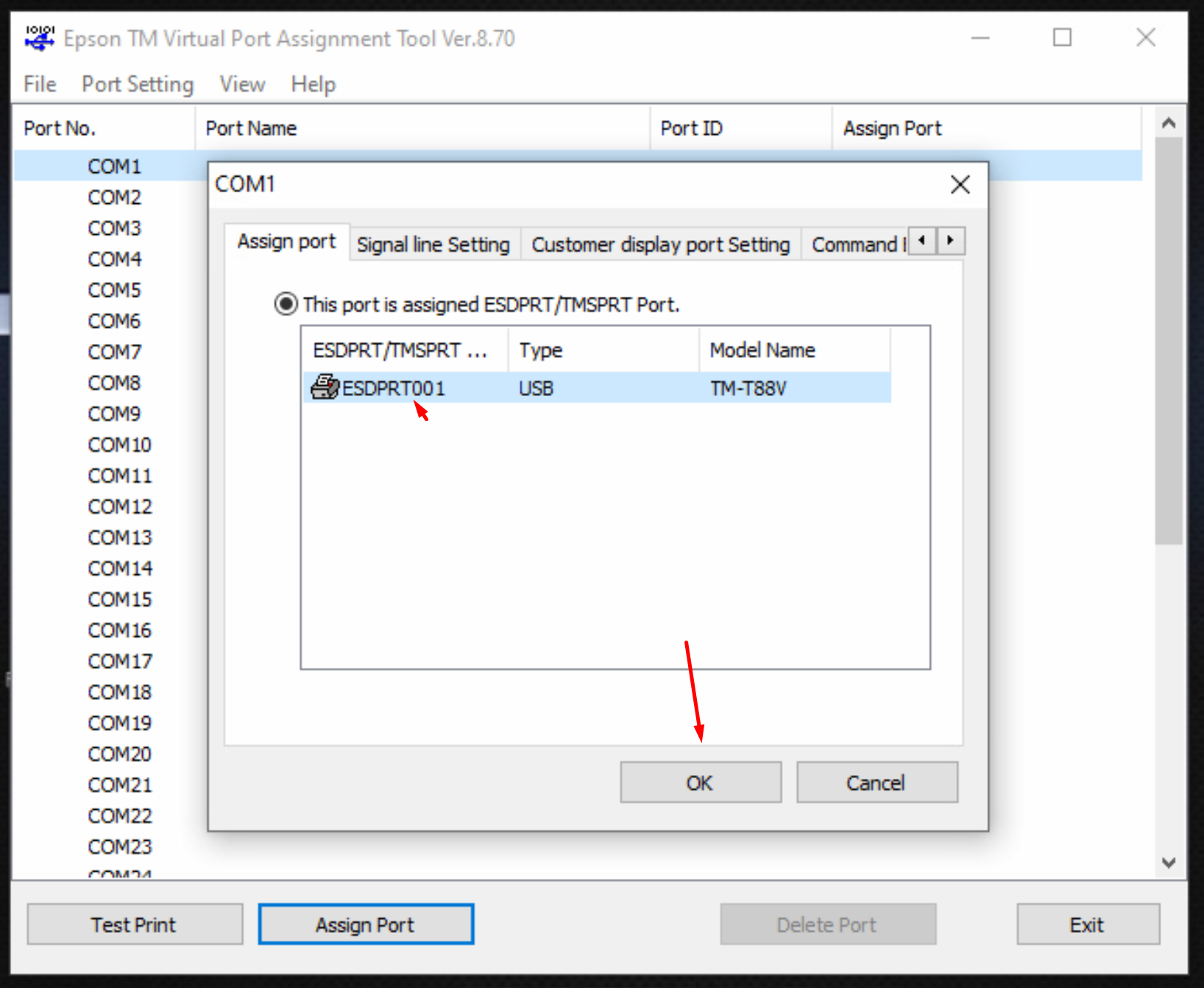Click the Assign Port column header
This screenshot has width=1204, height=988.
point(987,128)
